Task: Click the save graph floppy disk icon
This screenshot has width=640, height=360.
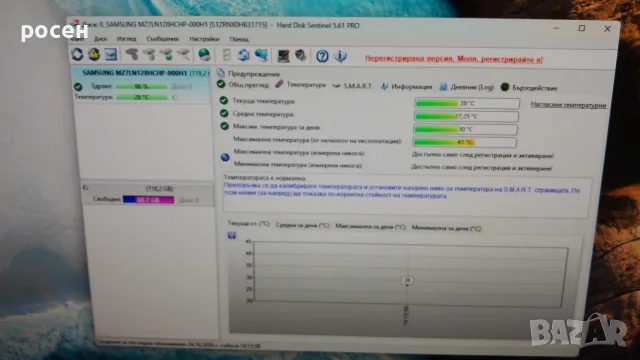Action: [232, 236]
